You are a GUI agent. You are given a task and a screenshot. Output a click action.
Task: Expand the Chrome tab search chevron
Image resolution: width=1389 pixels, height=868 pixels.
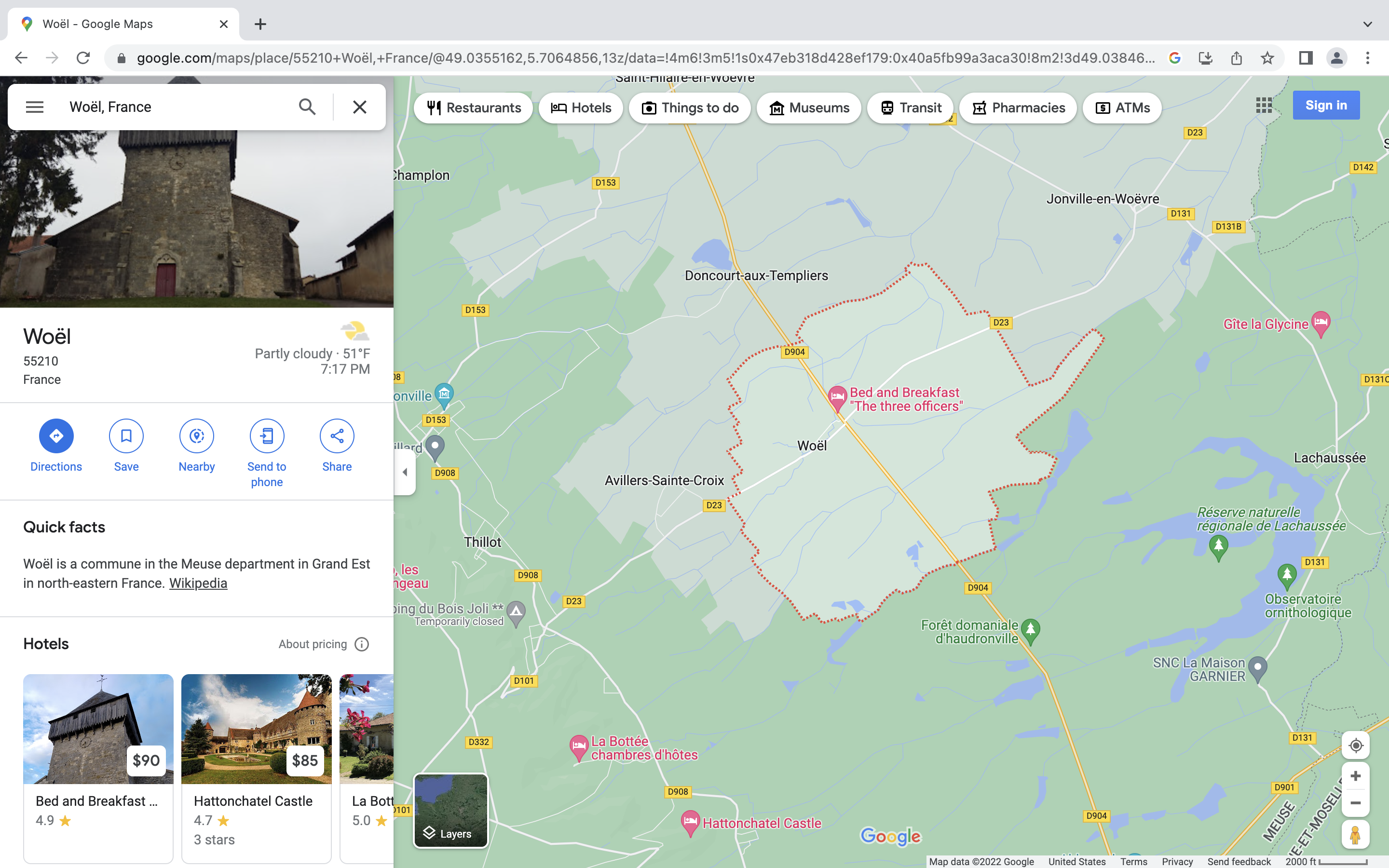point(1367,24)
